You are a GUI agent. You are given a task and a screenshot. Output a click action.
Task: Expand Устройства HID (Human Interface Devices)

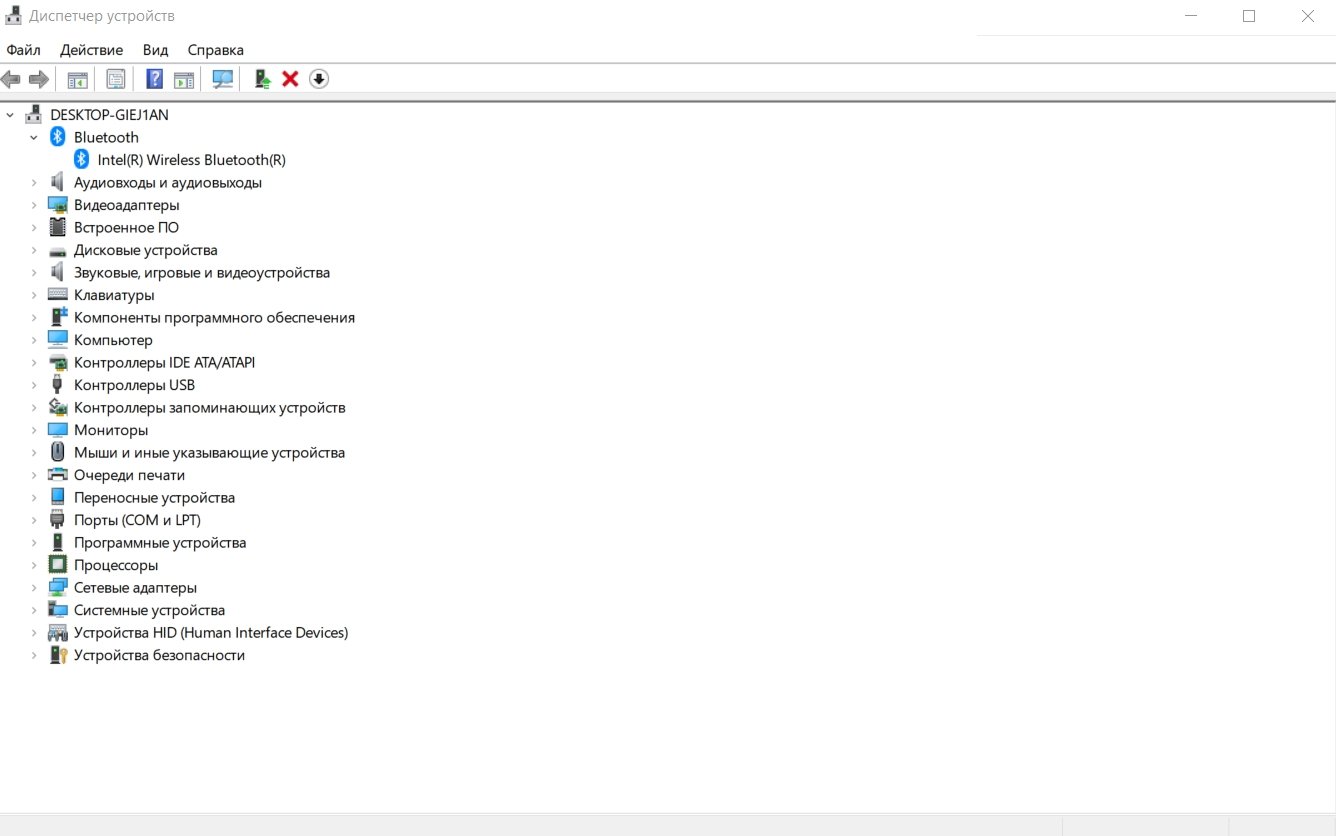click(34, 632)
